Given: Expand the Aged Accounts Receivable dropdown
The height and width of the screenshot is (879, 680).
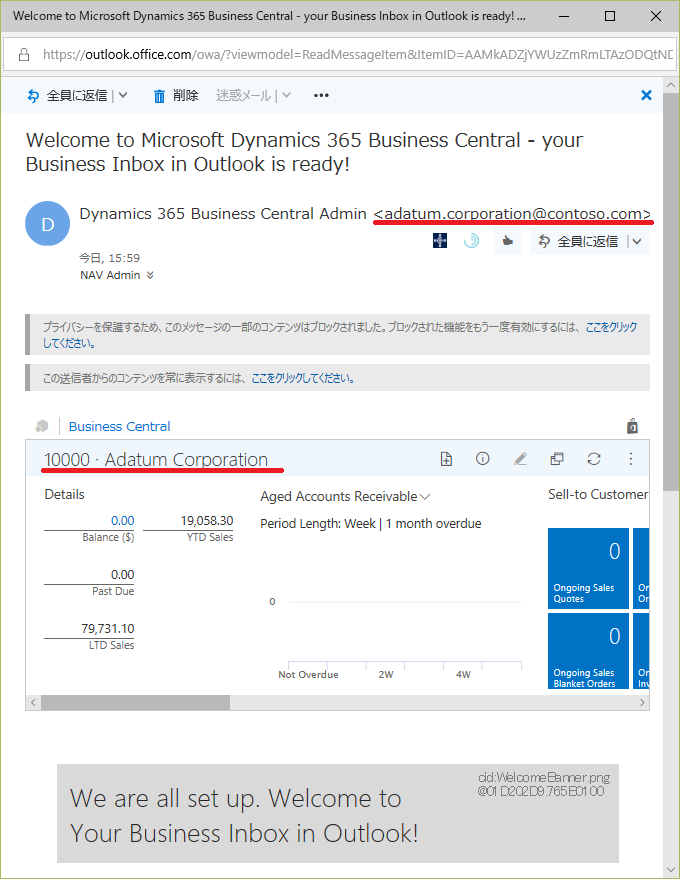Looking at the screenshot, I should click(x=425, y=497).
